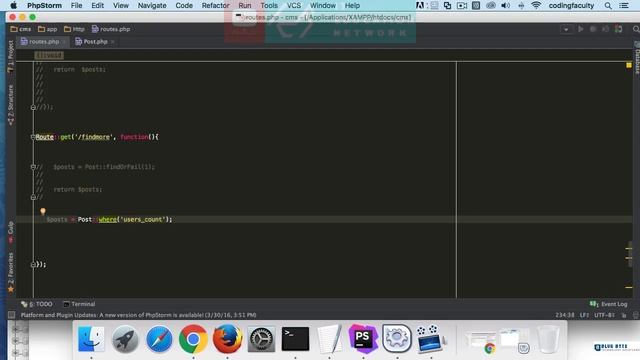Click the Http breadcrumb folder
640x360 pixels.
pyautogui.click(x=74, y=29)
